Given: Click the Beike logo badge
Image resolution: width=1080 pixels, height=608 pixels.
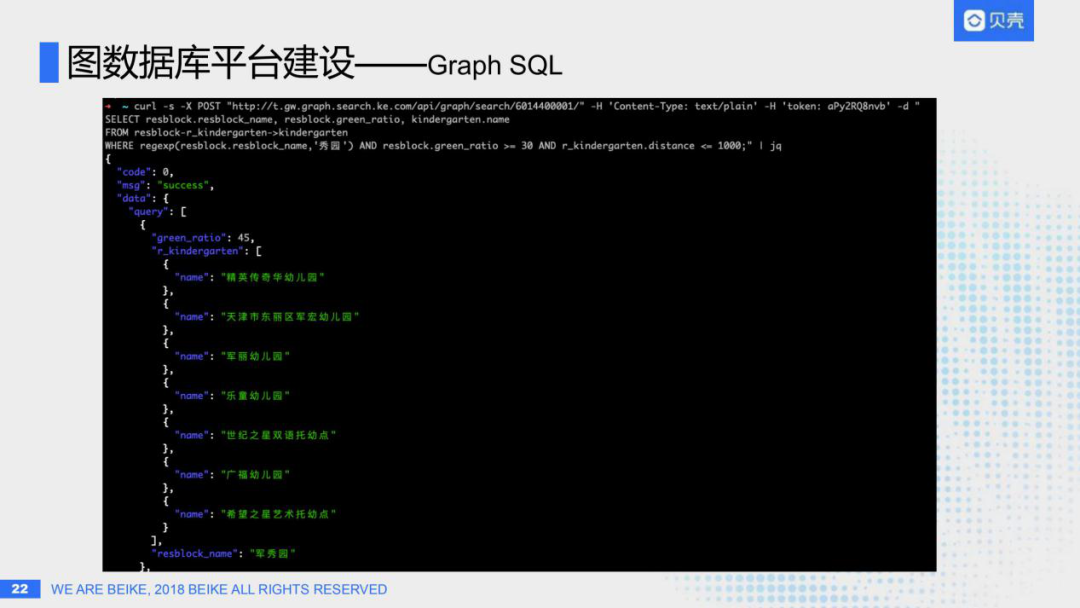Looking at the screenshot, I should [x=993, y=21].
